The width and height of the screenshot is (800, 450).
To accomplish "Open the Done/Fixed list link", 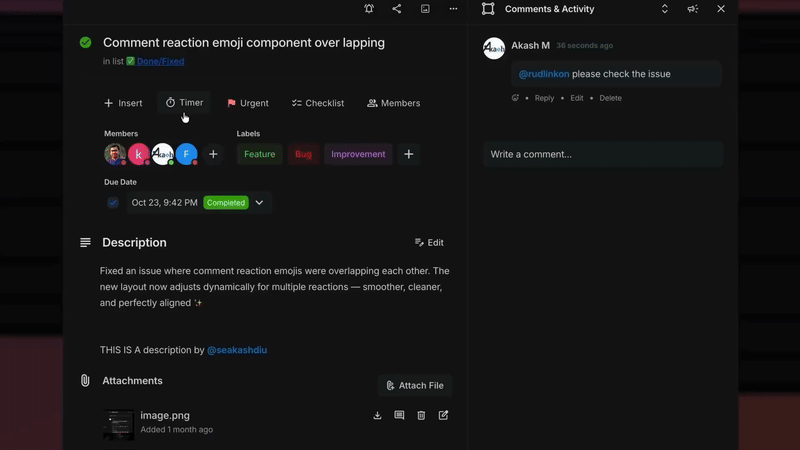I will click(x=160, y=61).
